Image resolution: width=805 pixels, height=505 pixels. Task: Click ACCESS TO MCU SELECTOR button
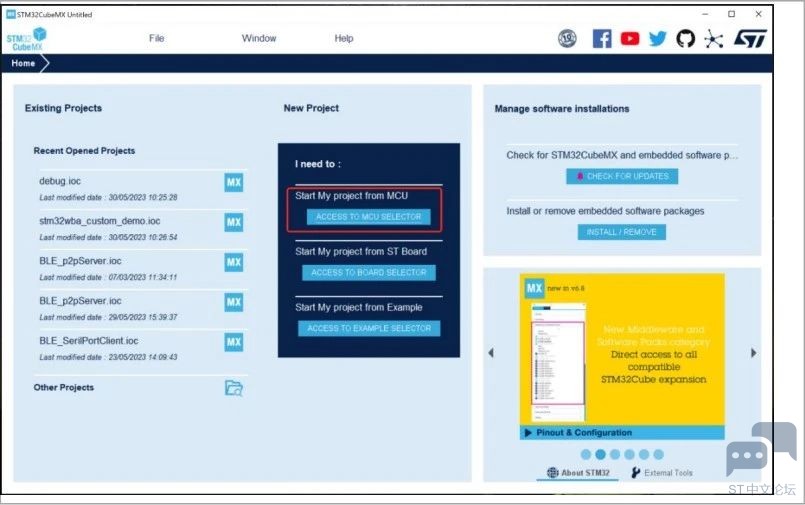pos(368,217)
